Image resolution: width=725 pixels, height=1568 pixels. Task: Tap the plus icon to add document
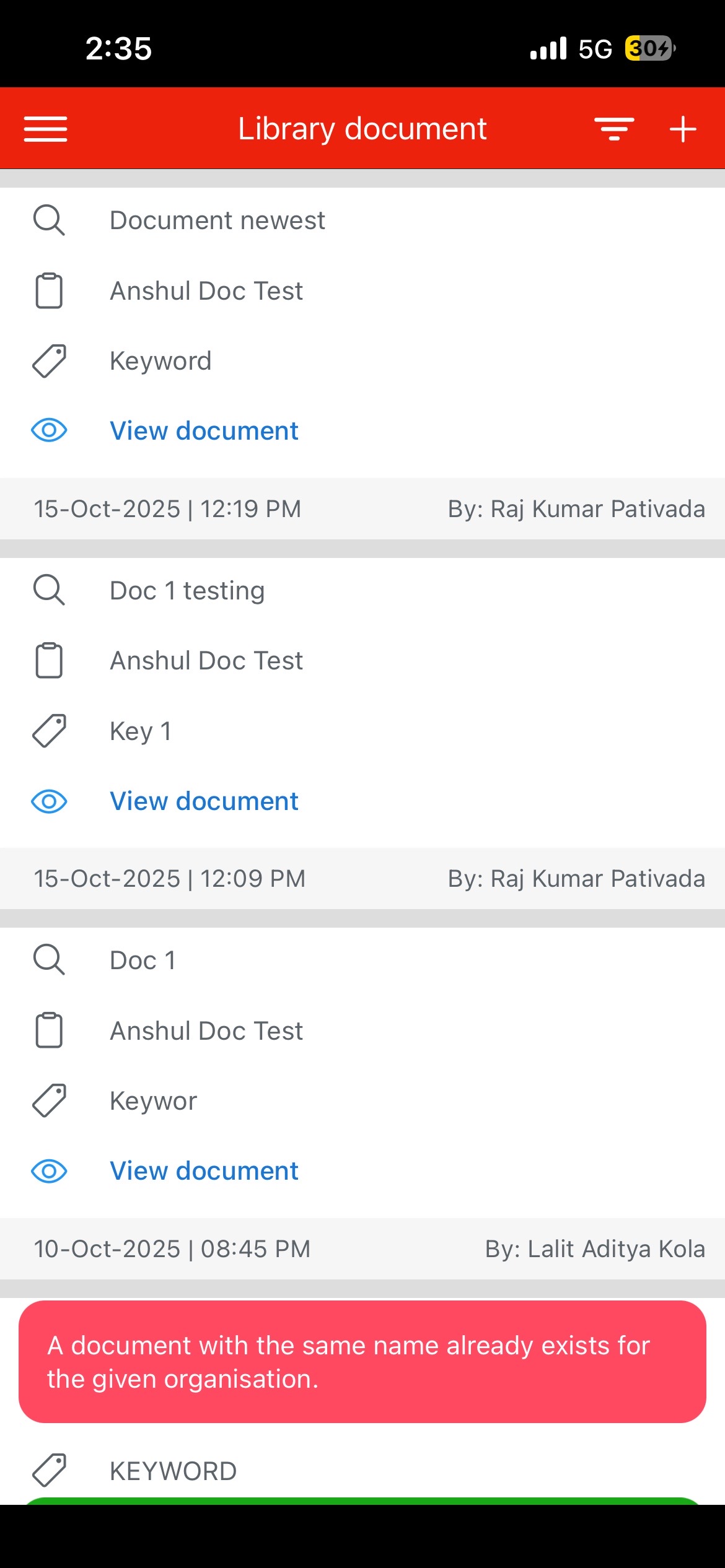pos(683,129)
